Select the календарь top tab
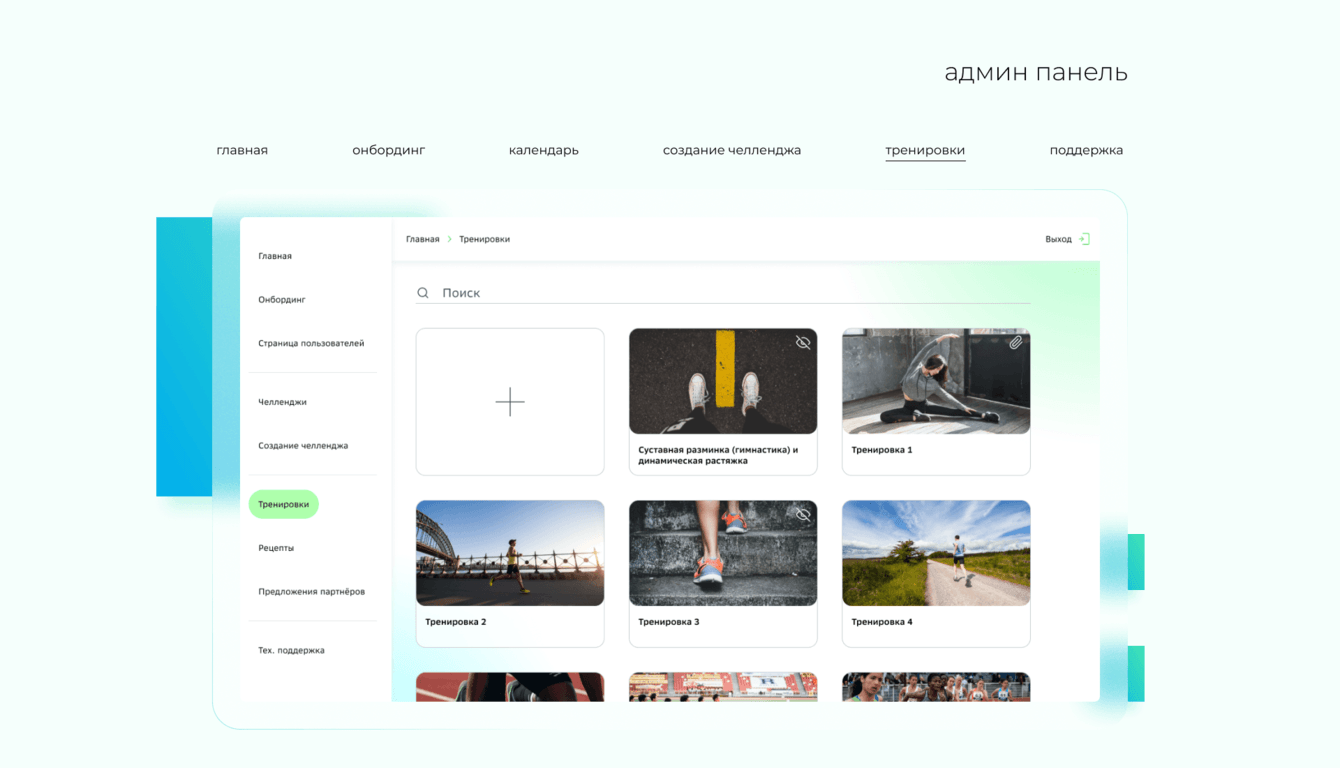 [544, 150]
